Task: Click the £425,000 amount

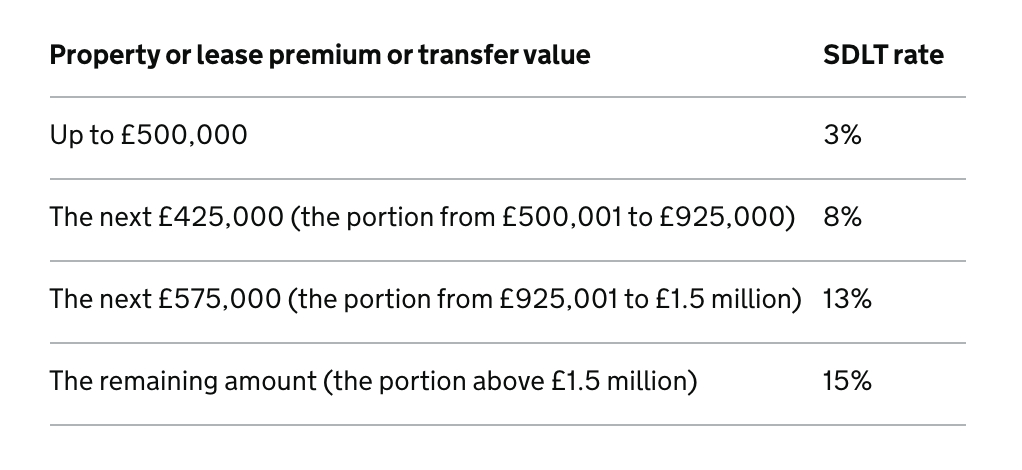Action: point(221,217)
